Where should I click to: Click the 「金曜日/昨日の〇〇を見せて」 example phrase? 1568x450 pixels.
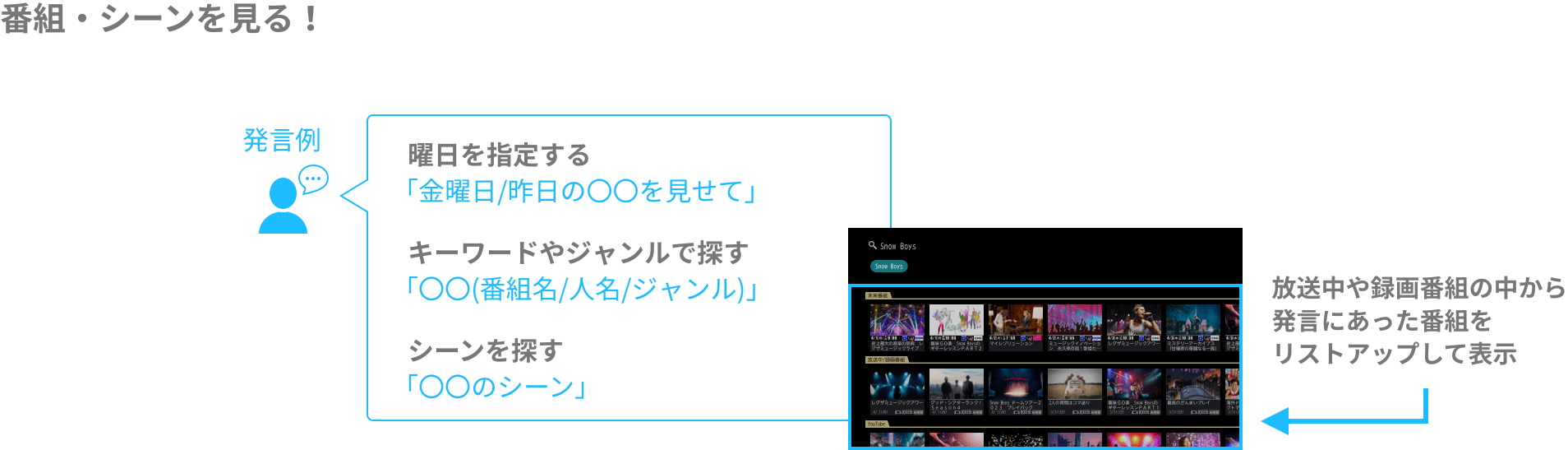(x=580, y=192)
